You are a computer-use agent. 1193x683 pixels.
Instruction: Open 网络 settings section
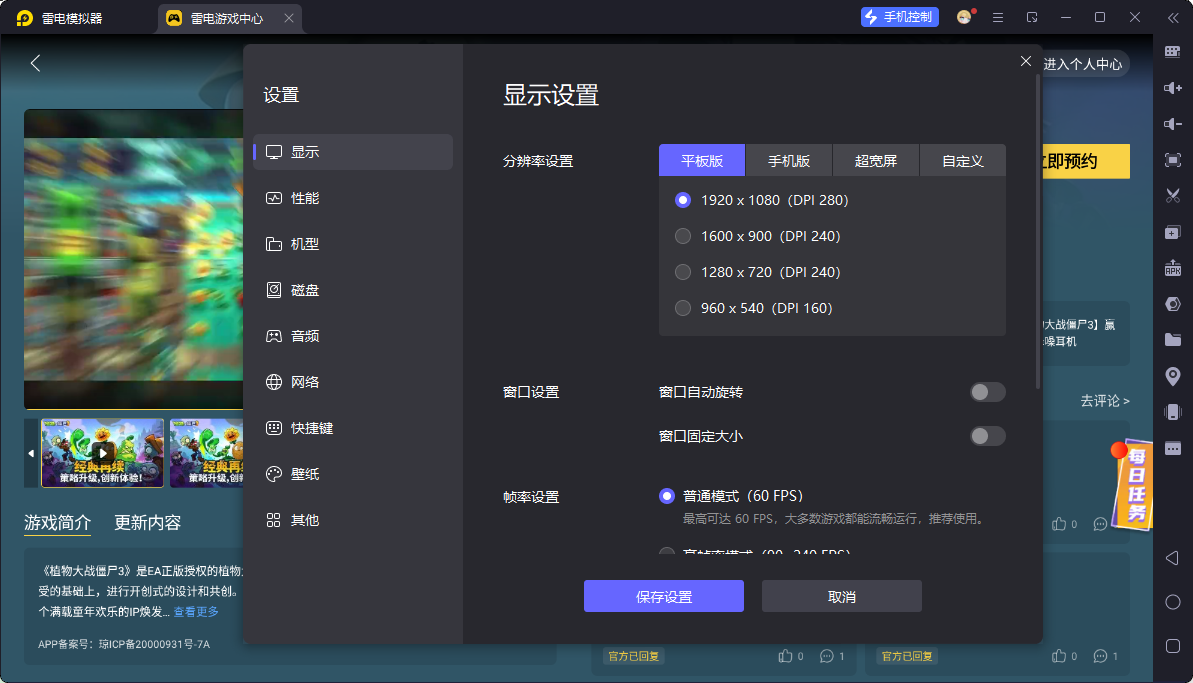[353, 382]
